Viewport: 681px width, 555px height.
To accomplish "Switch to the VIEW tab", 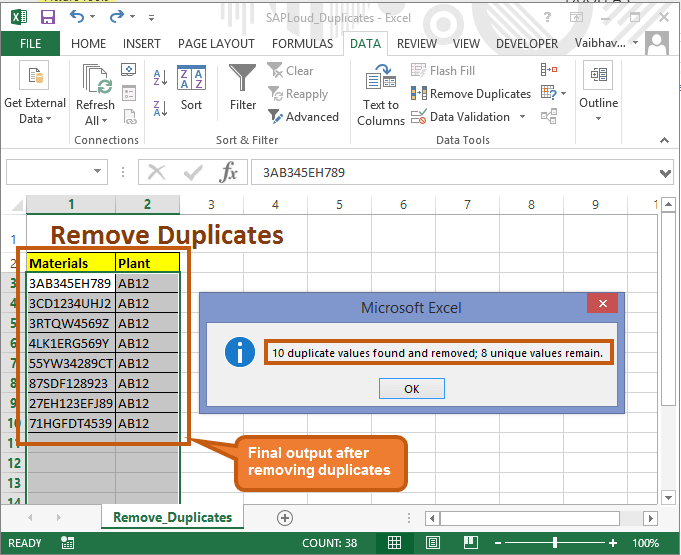I will tap(466, 44).
